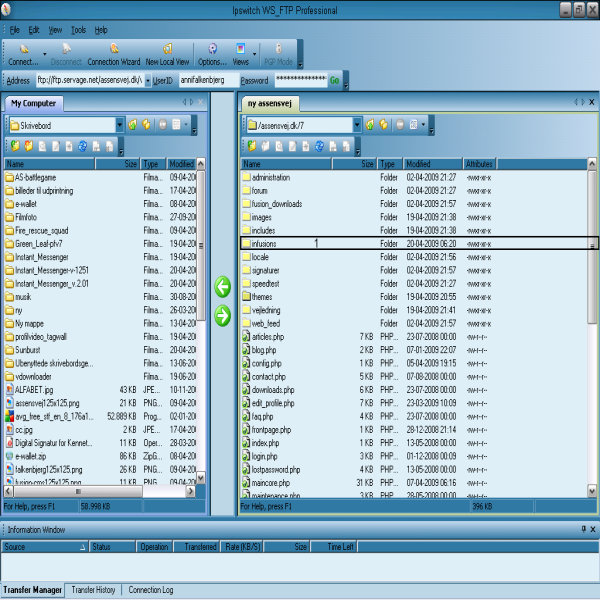Image resolution: width=600 pixels, height=600 pixels.
Task: Click the Views toolbar icon
Action: 240,54
